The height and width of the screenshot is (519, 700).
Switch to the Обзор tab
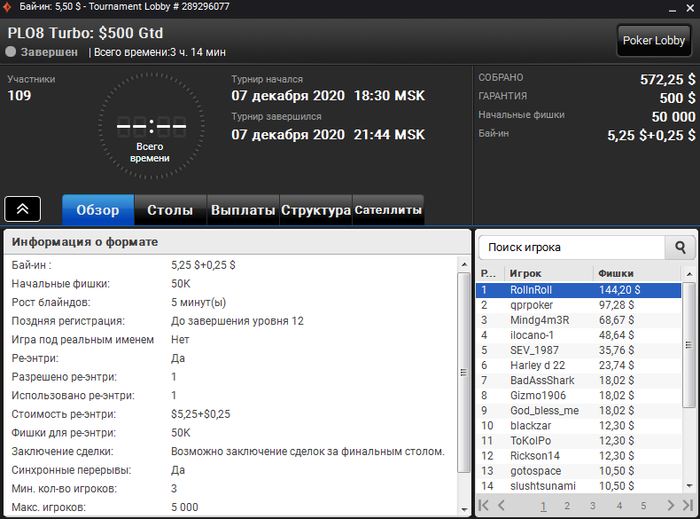coord(98,210)
